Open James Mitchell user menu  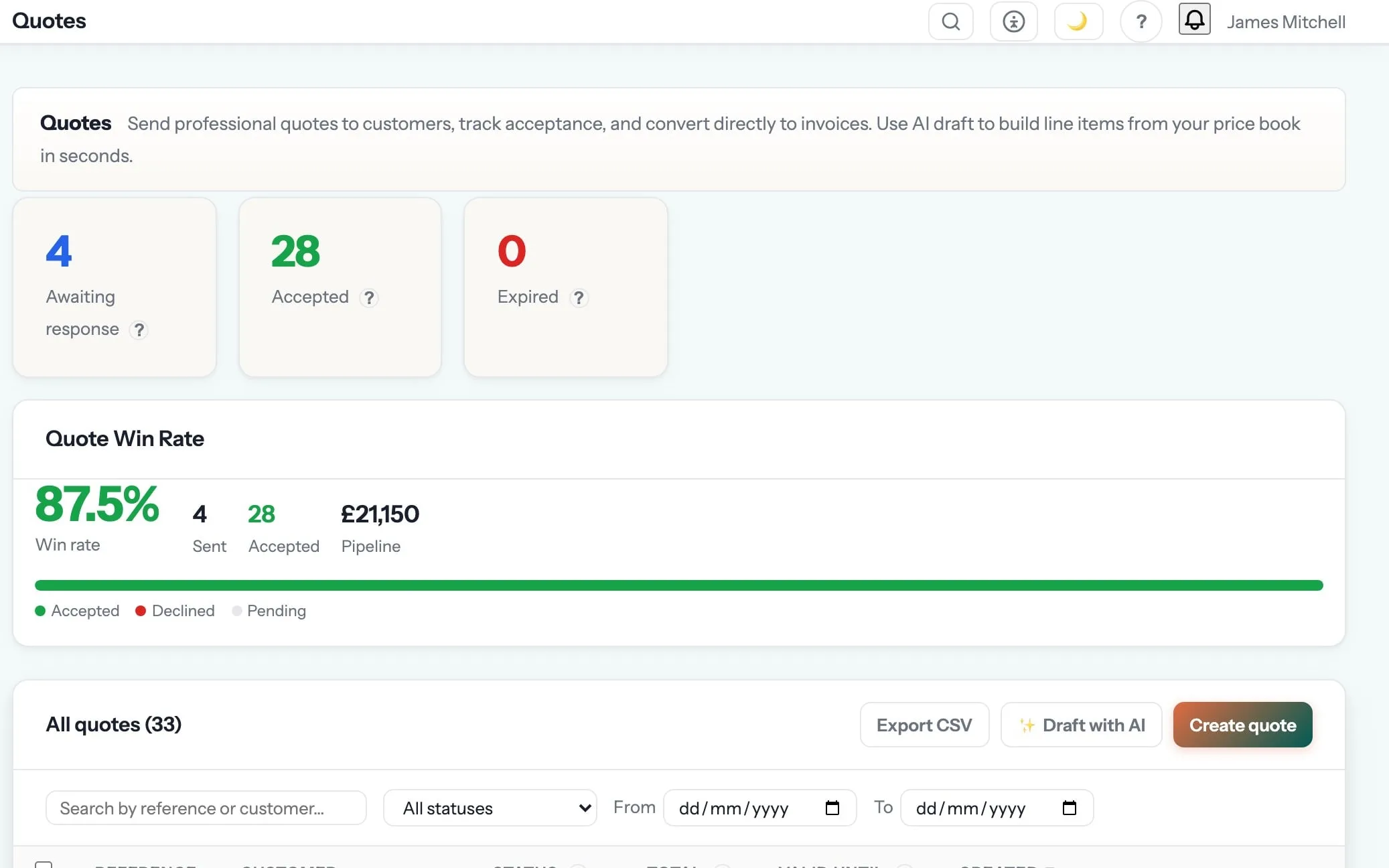(x=1286, y=22)
